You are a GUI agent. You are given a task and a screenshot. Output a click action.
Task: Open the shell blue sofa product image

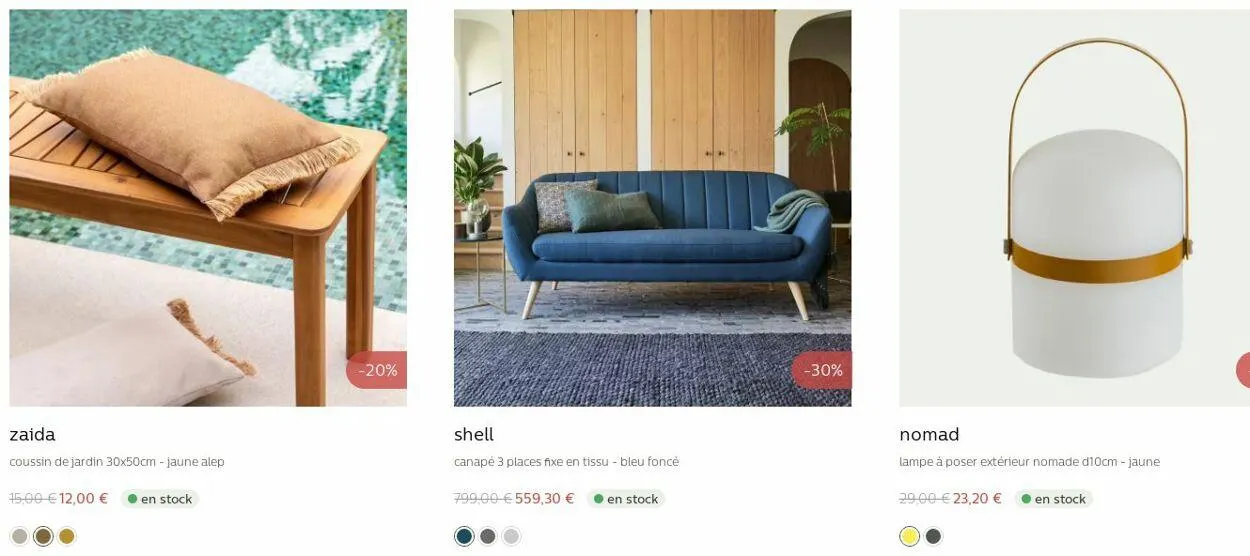tap(652, 208)
